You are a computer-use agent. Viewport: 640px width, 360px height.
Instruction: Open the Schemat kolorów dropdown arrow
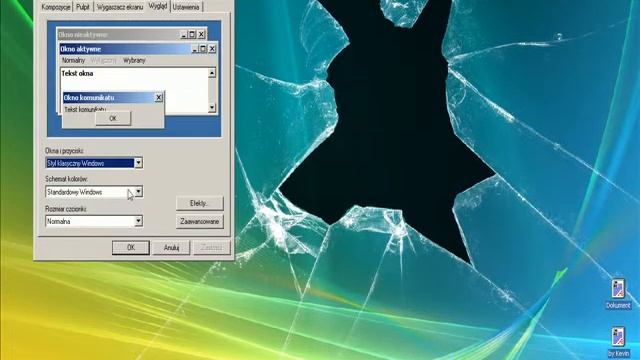pos(138,191)
